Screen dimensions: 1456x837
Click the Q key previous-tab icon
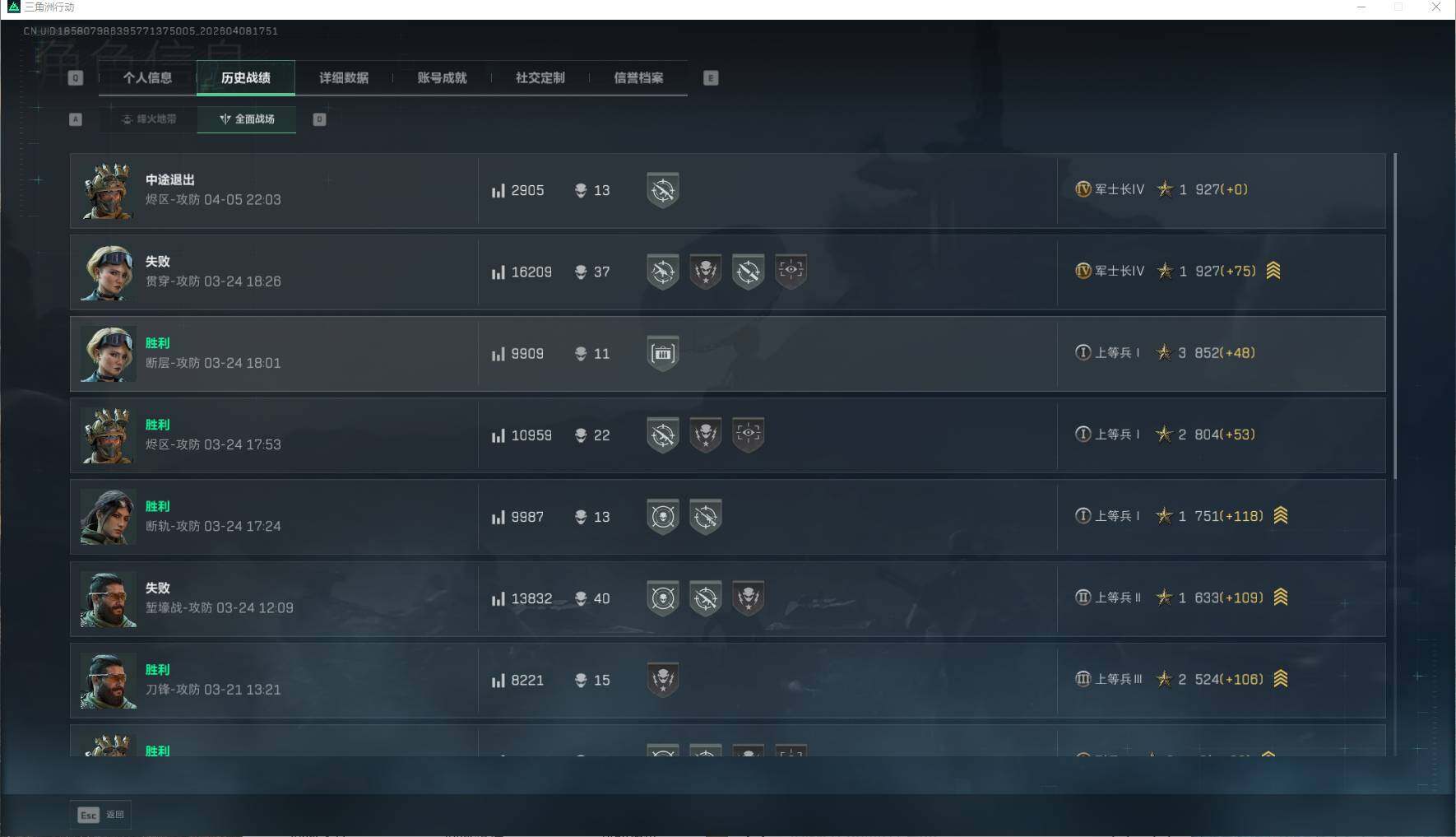click(x=76, y=78)
